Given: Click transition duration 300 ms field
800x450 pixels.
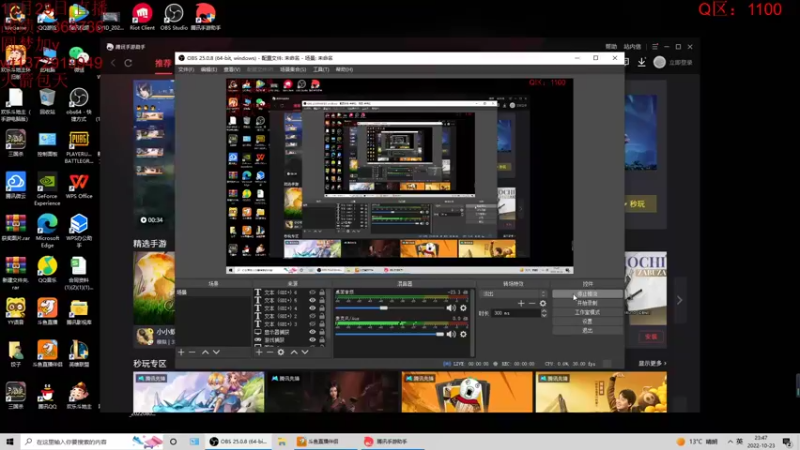Looking at the screenshot, I should (516, 313).
